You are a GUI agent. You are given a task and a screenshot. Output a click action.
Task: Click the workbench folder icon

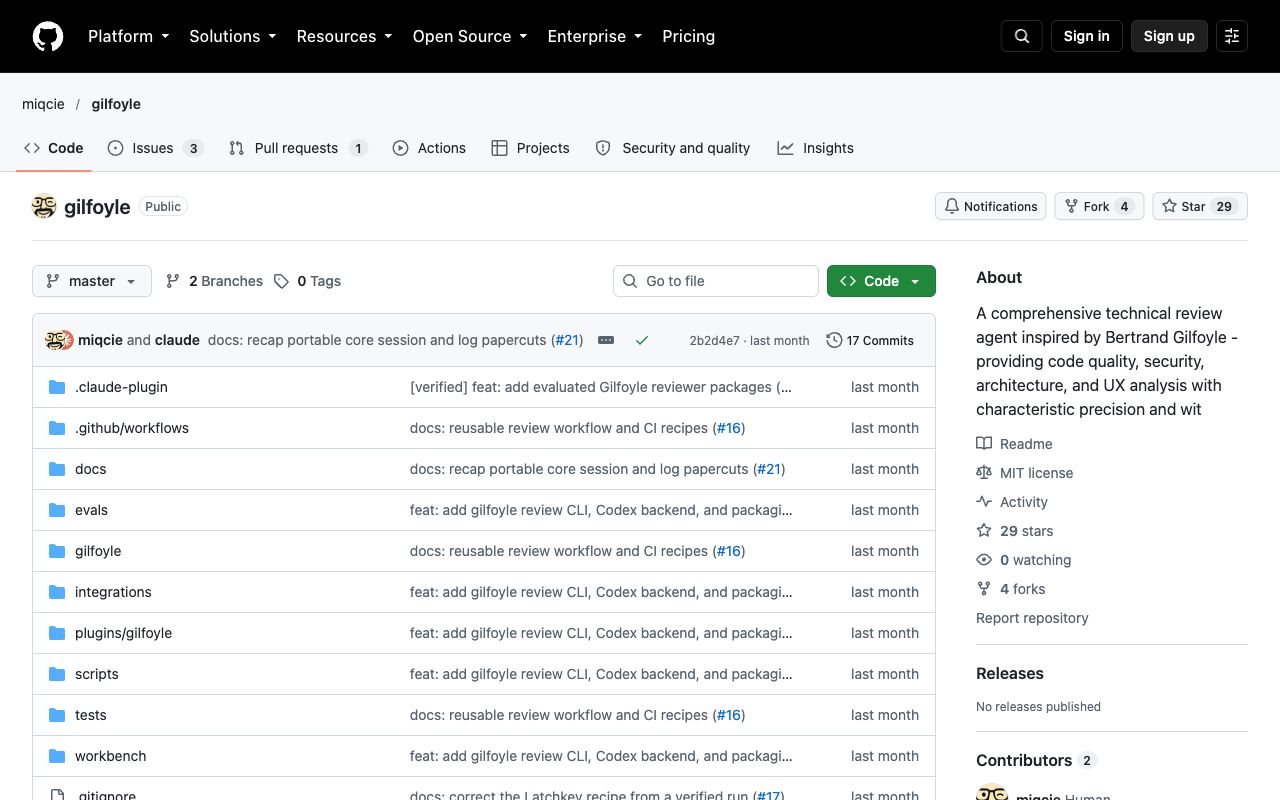click(57, 756)
